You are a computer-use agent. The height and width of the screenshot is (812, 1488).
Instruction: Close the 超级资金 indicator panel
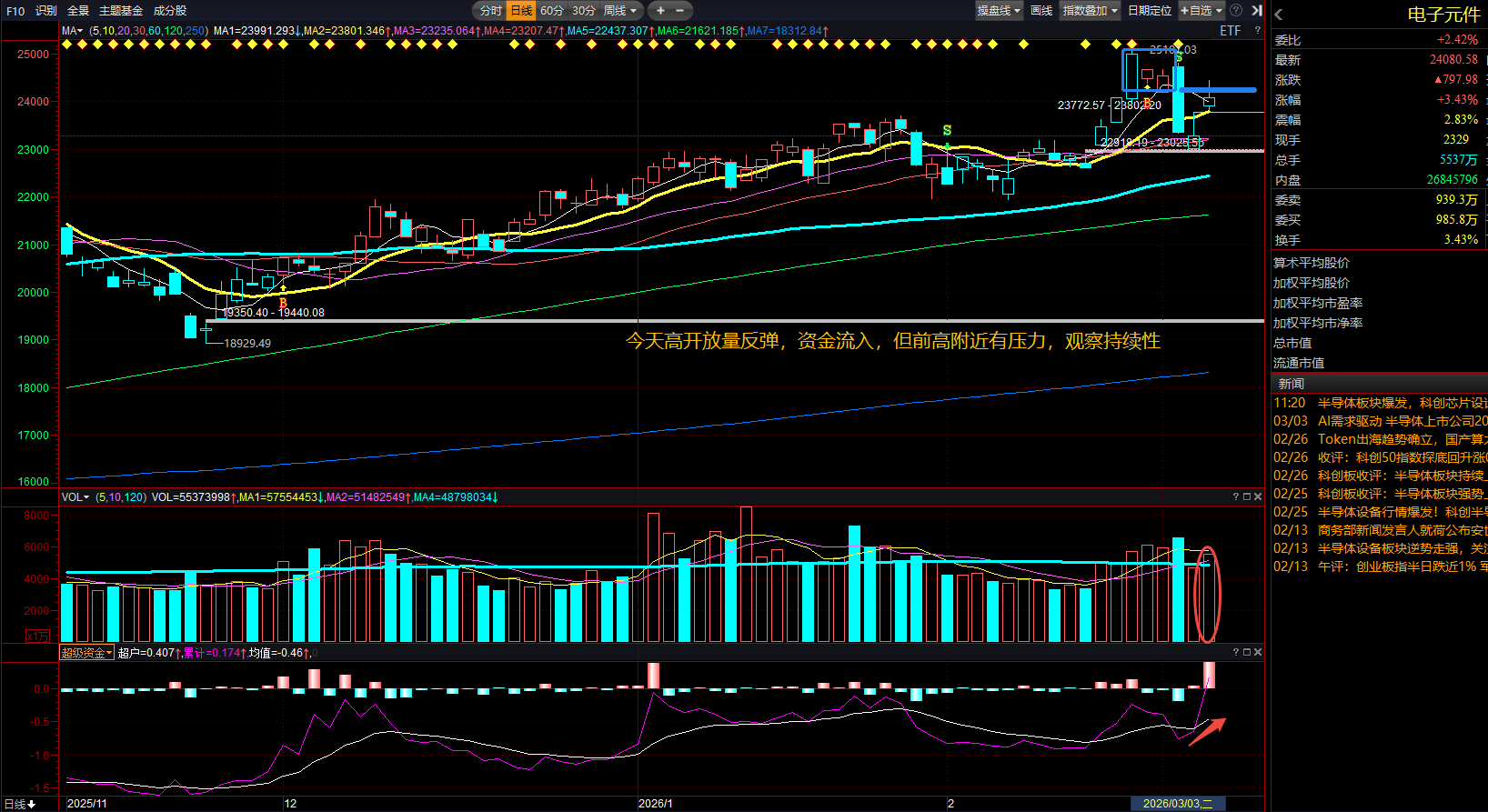1258,652
